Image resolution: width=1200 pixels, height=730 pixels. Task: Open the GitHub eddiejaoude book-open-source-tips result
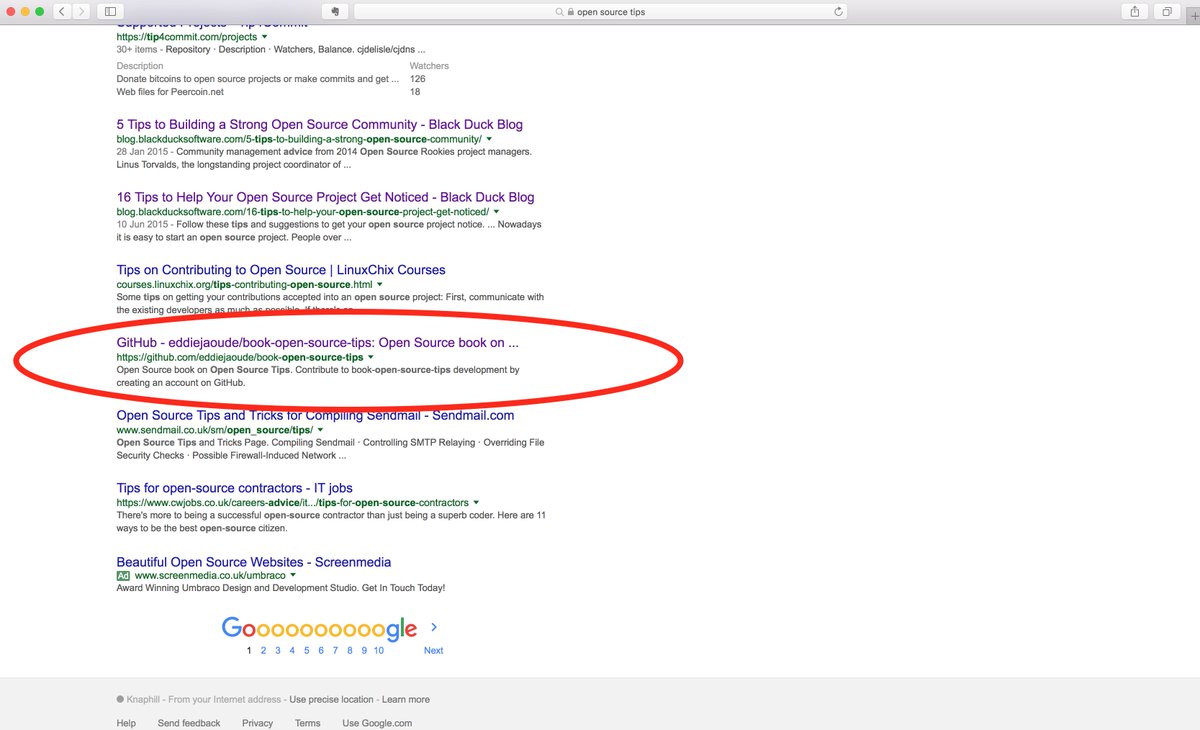tap(318, 342)
